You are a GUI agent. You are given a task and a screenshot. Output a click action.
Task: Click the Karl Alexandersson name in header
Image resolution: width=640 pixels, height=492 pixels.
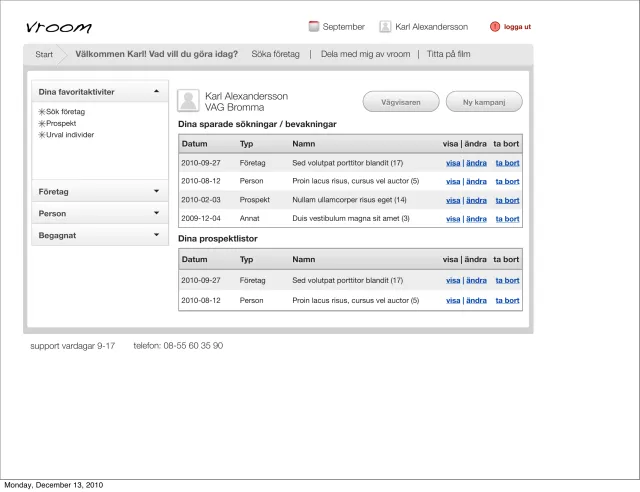coord(431,27)
